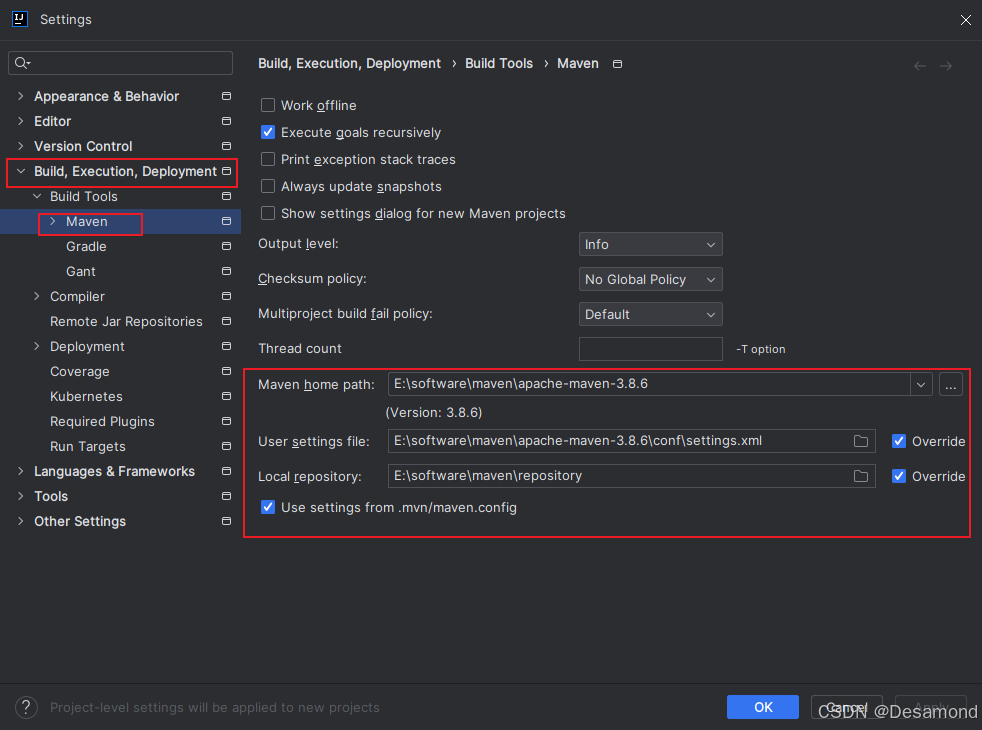982x730 pixels.
Task: Click project-level icon beside Languages & Frameworks
Action: pos(226,471)
